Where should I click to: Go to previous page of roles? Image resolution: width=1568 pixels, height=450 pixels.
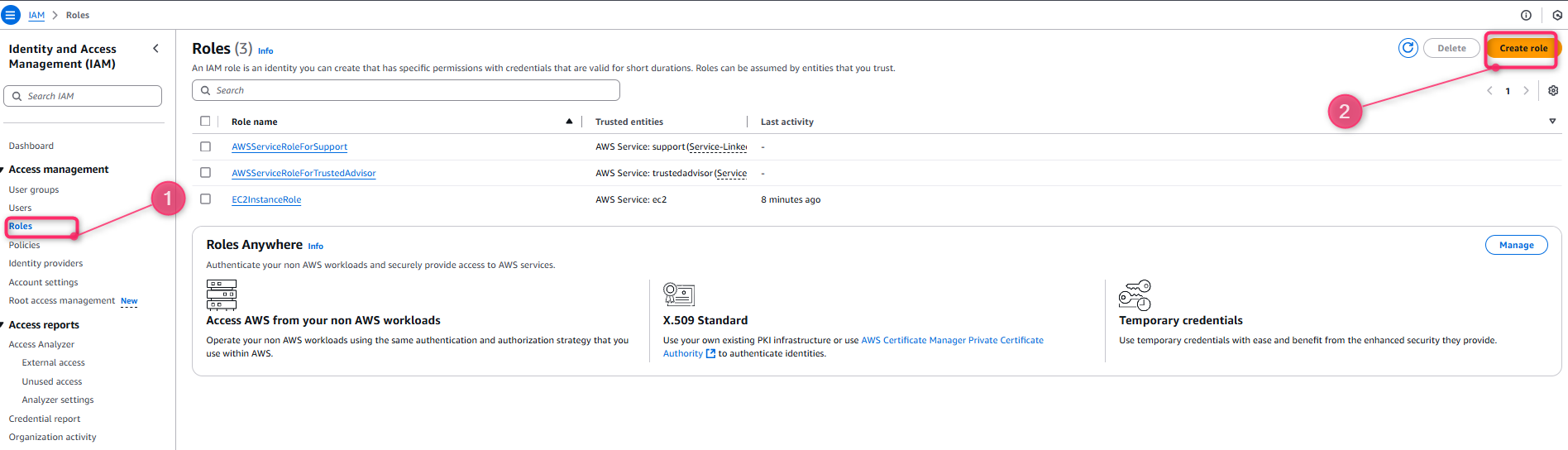coord(1489,91)
